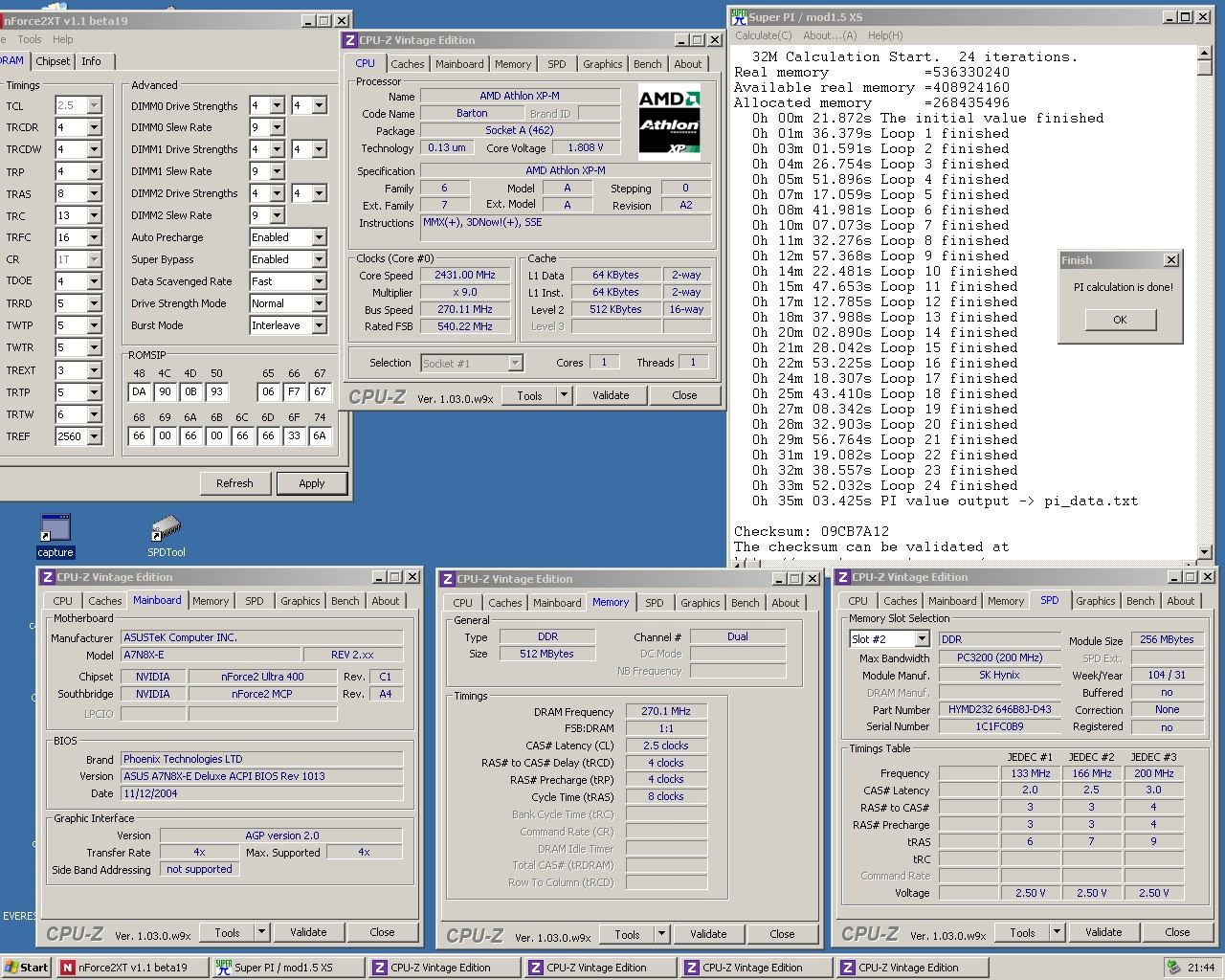This screenshot has height=980, width=1225.
Task: Open SPD tab in Memory window
Action: [654, 603]
